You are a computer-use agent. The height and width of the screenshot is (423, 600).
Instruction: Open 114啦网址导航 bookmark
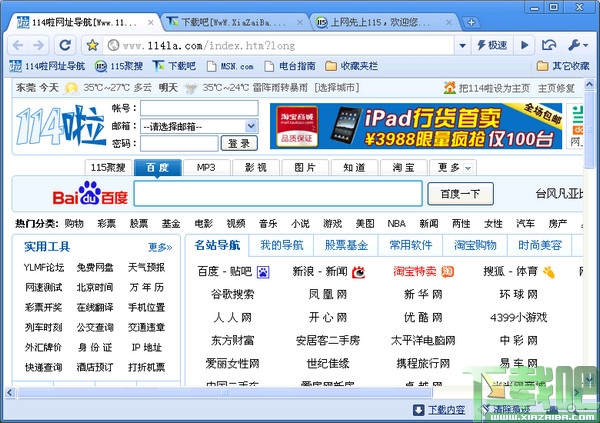47,66
